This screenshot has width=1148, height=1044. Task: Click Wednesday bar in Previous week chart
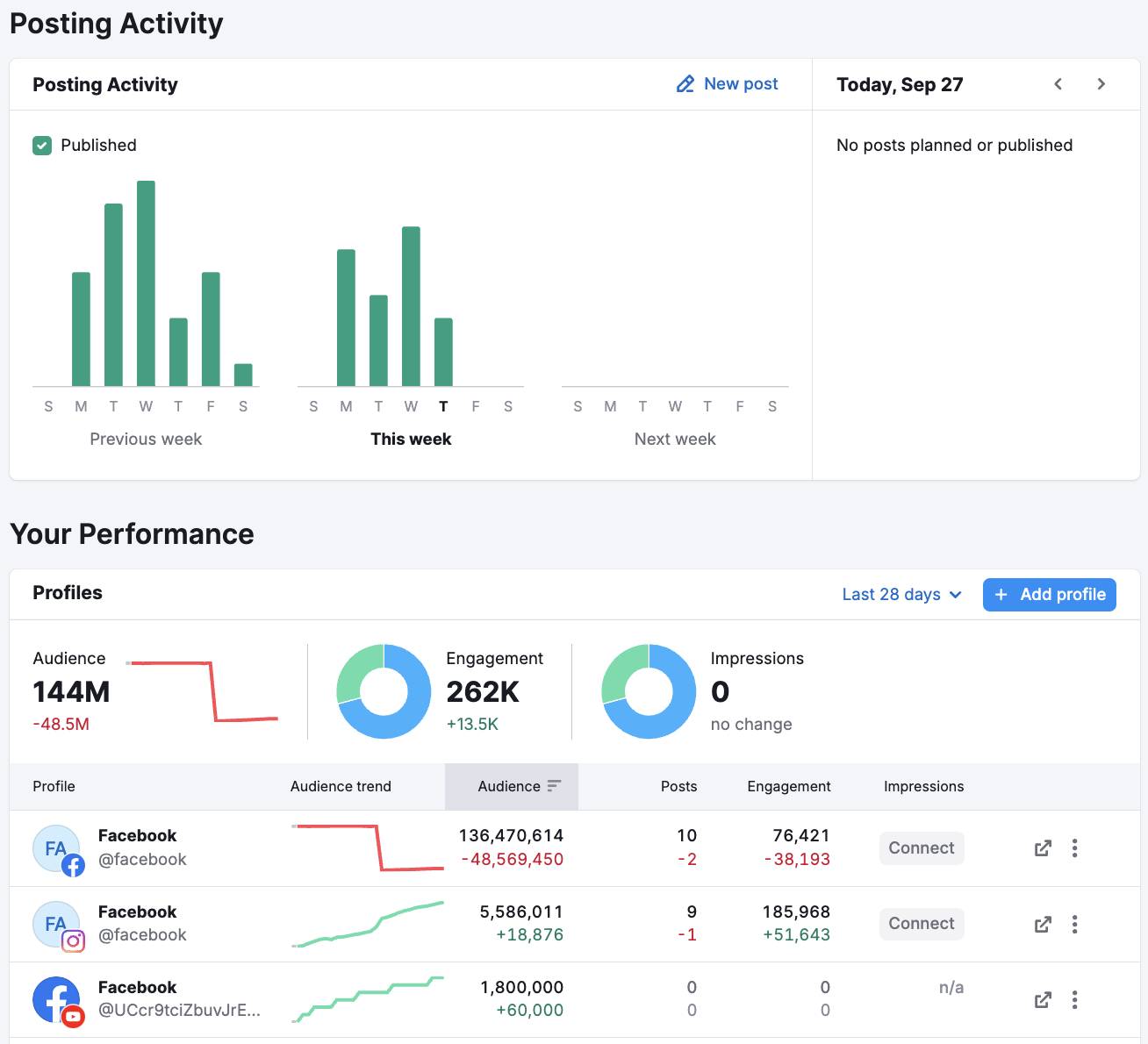coord(146,283)
